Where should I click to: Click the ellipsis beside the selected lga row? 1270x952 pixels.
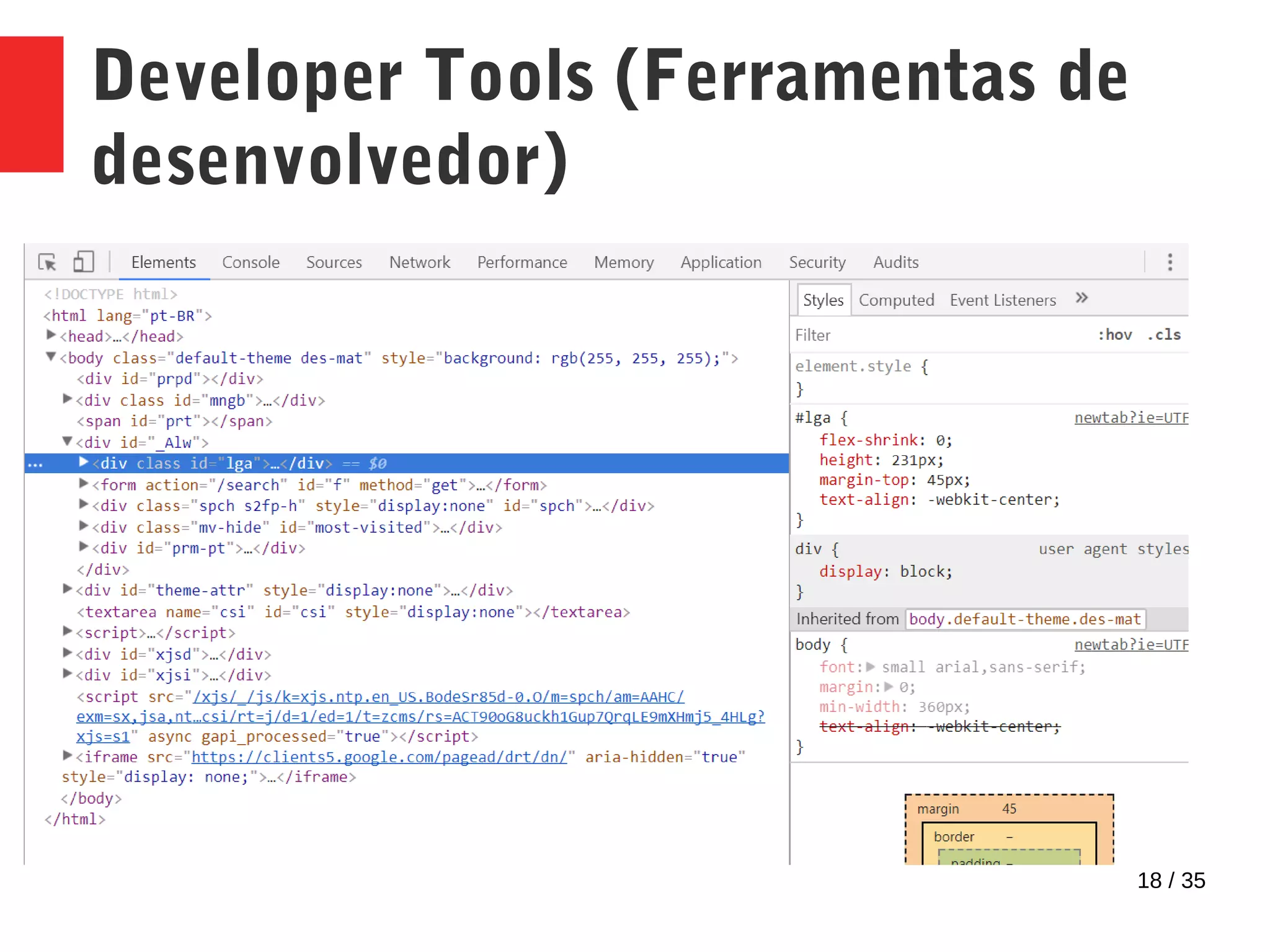[35, 465]
